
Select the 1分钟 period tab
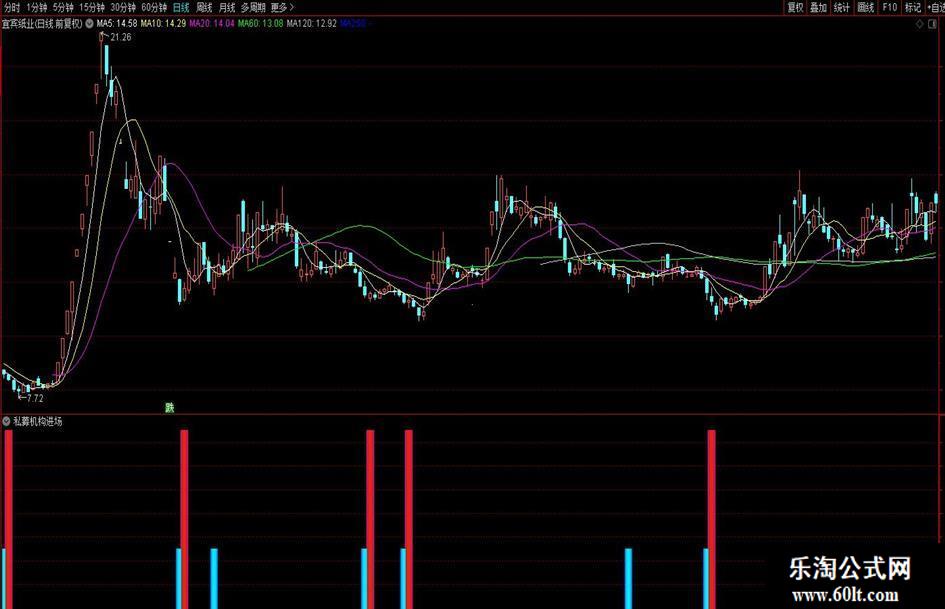coord(36,7)
